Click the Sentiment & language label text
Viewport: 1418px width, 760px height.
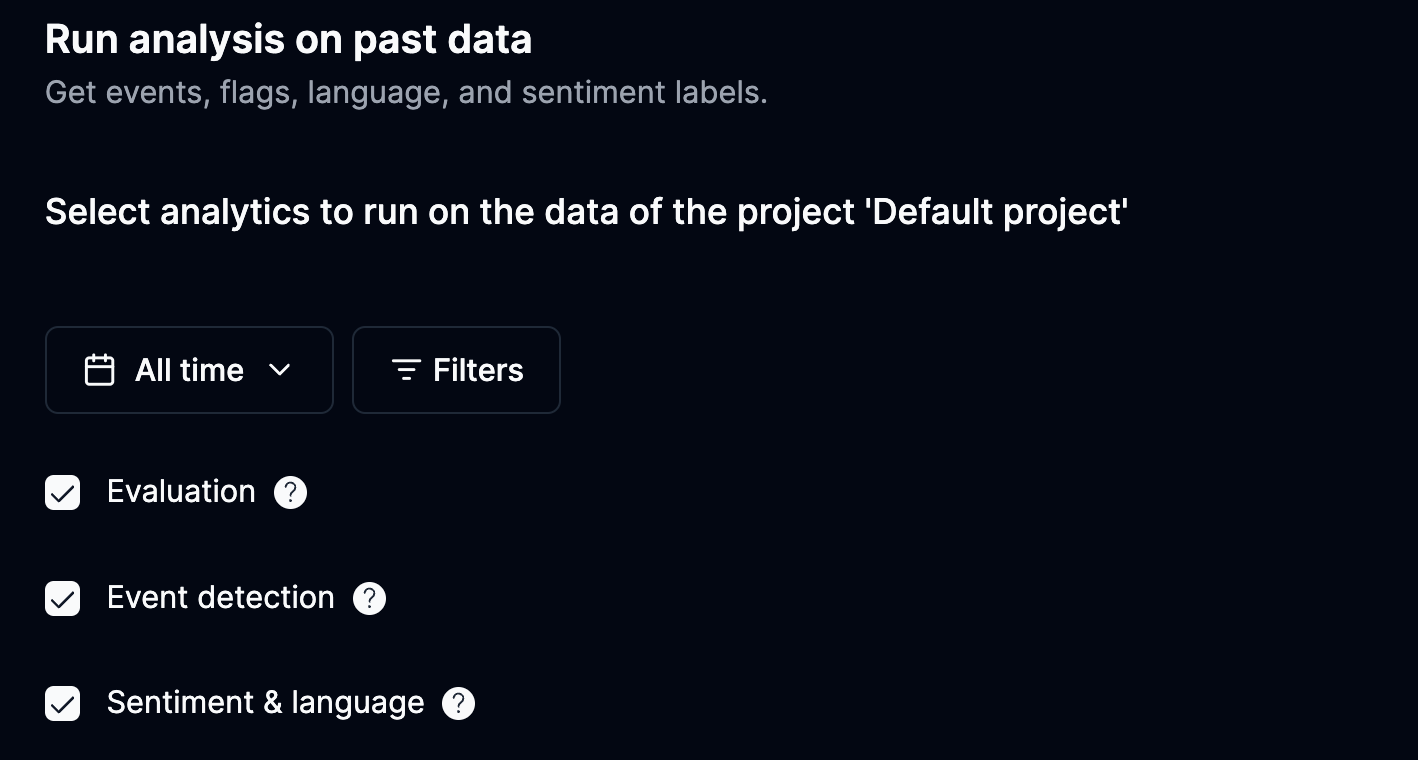coord(265,703)
